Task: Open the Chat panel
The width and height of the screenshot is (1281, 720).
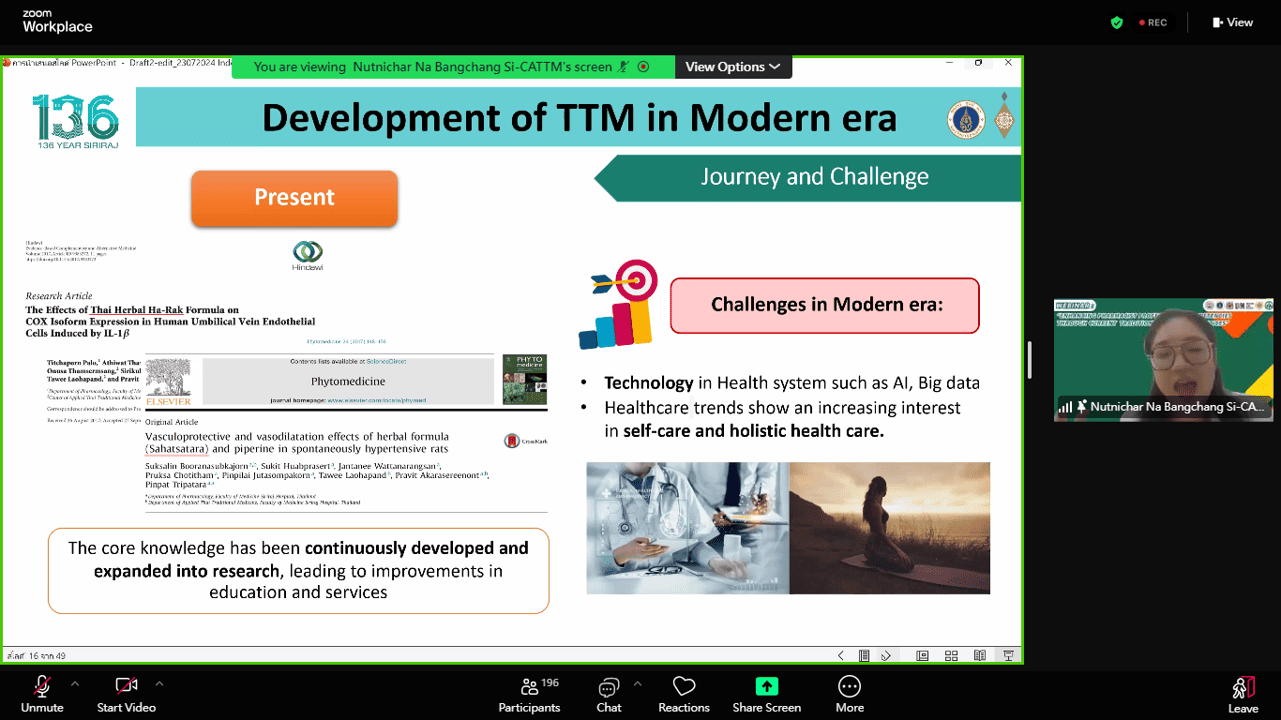Action: pyautogui.click(x=608, y=693)
